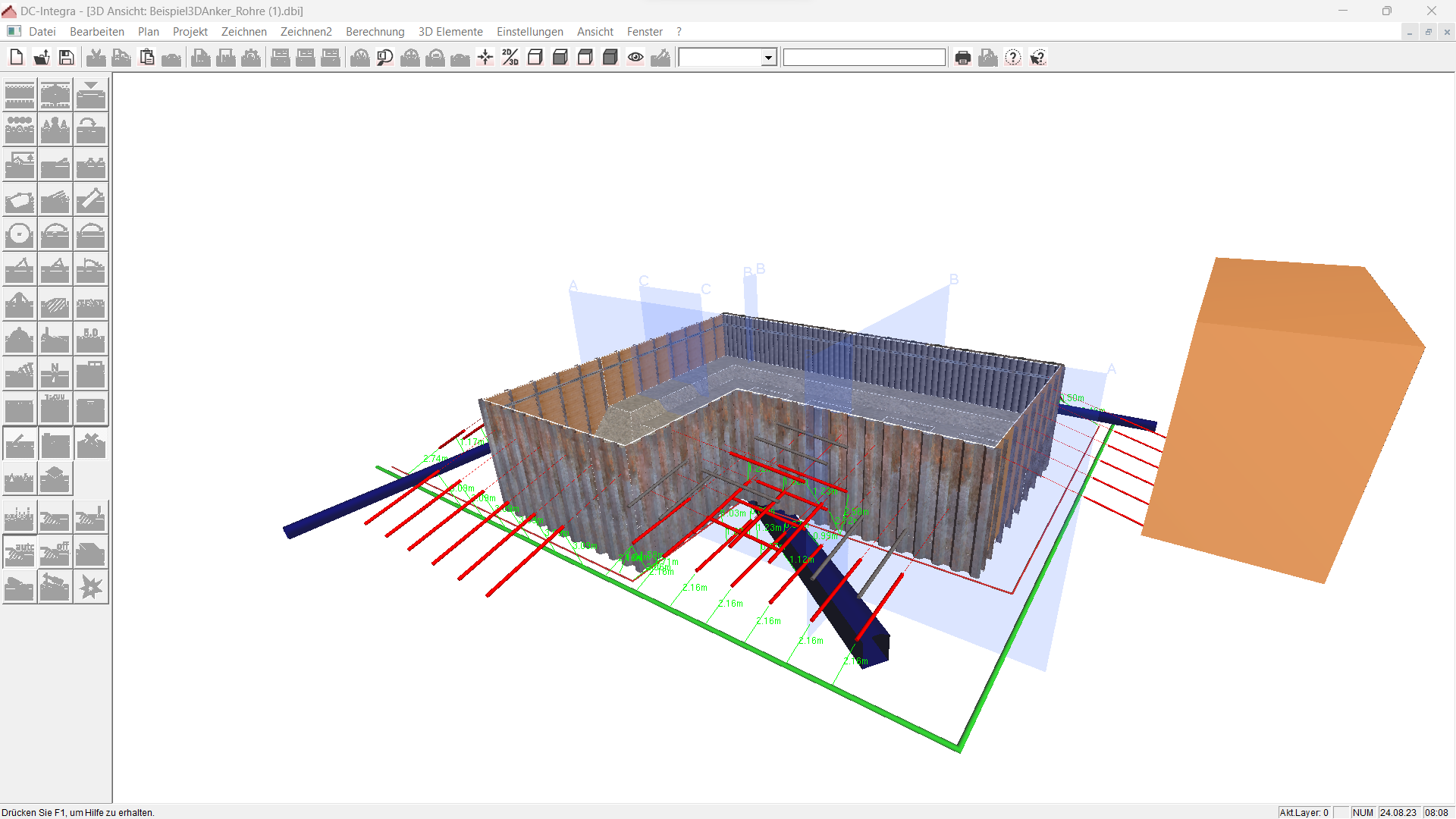Open the Berechnung menu

pos(375,32)
